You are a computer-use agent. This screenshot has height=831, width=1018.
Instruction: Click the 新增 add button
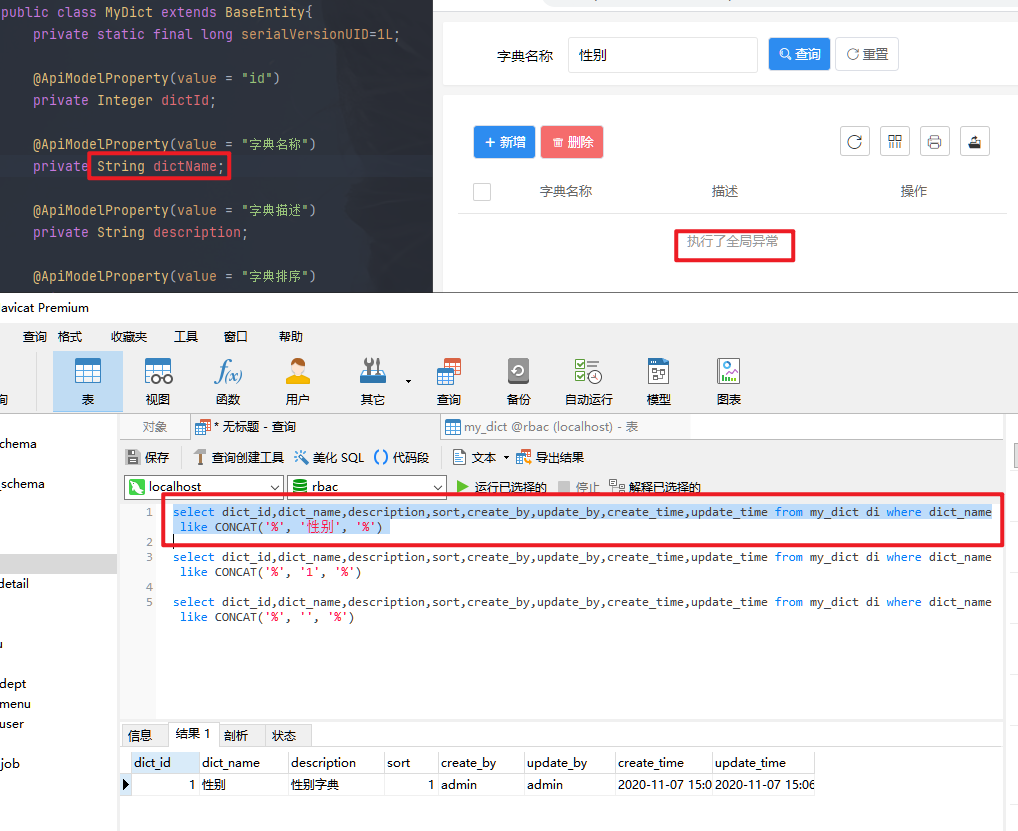[x=504, y=142]
